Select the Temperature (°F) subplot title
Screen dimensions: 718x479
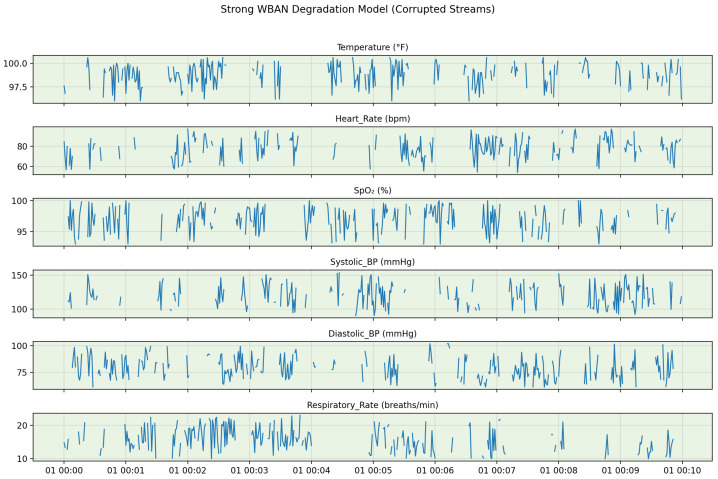tap(372, 47)
